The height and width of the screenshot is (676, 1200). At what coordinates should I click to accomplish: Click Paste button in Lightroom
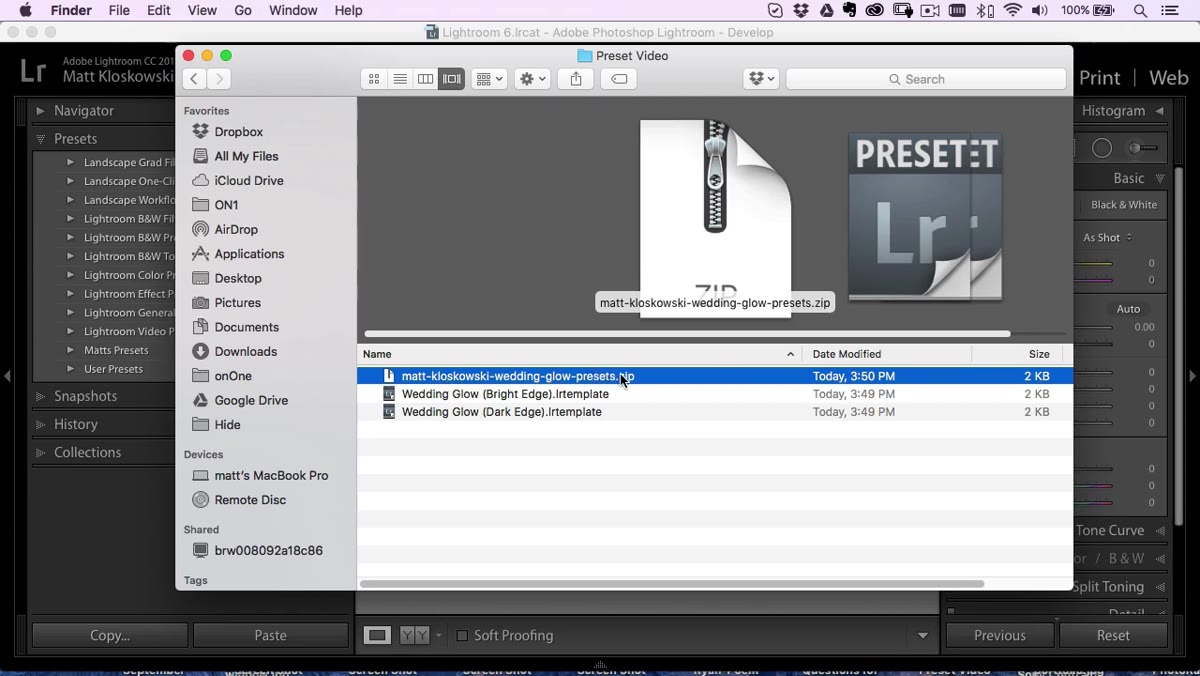(270, 635)
